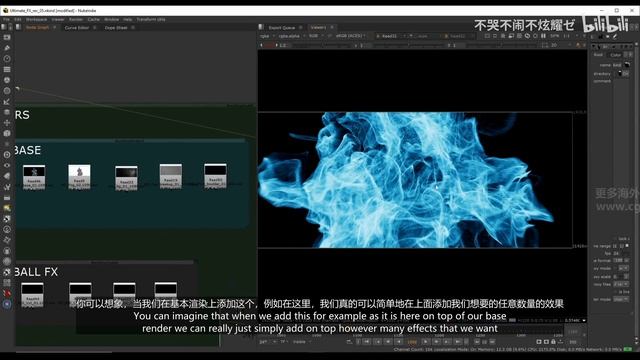Open the render mode dropdown in Project Settings
640x360 pixels.
coord(621,299)
